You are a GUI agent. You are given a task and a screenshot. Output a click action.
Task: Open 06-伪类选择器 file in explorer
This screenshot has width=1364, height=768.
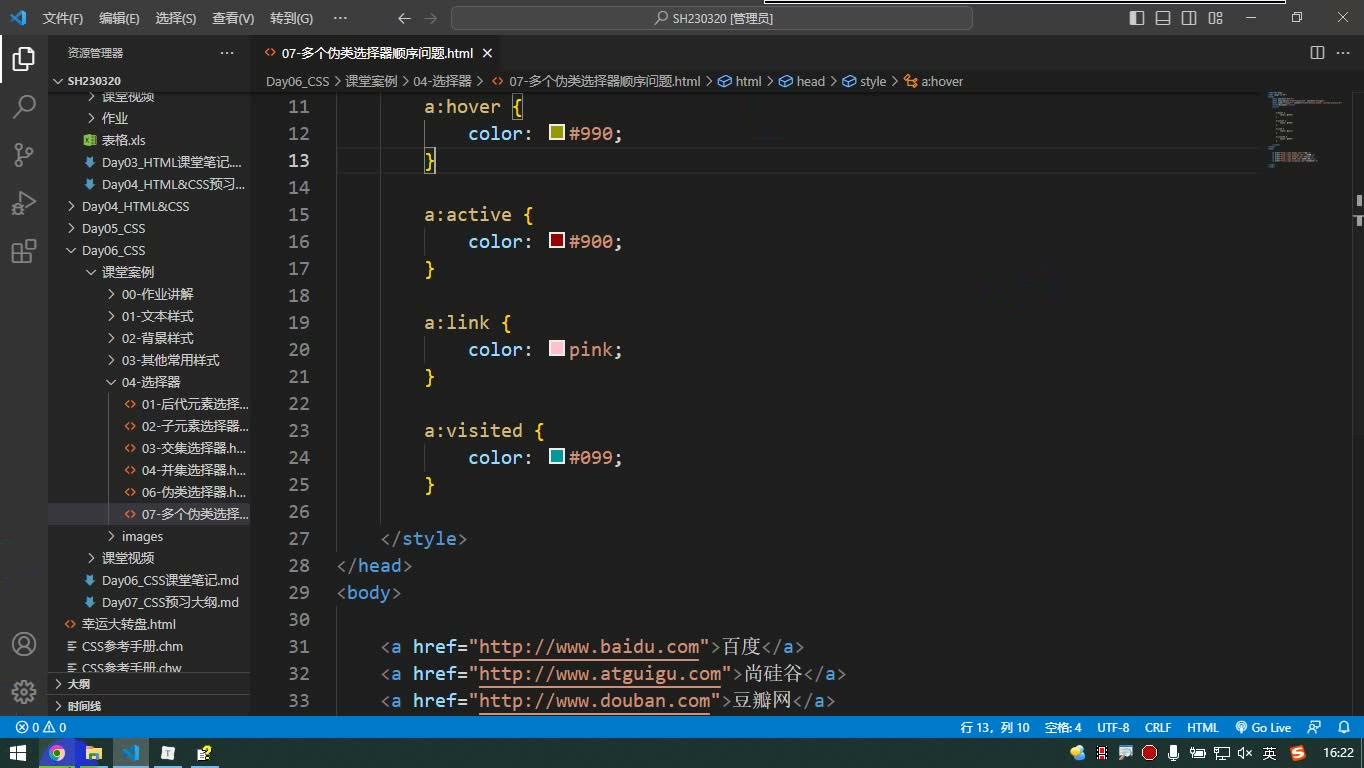pos(149,492)
